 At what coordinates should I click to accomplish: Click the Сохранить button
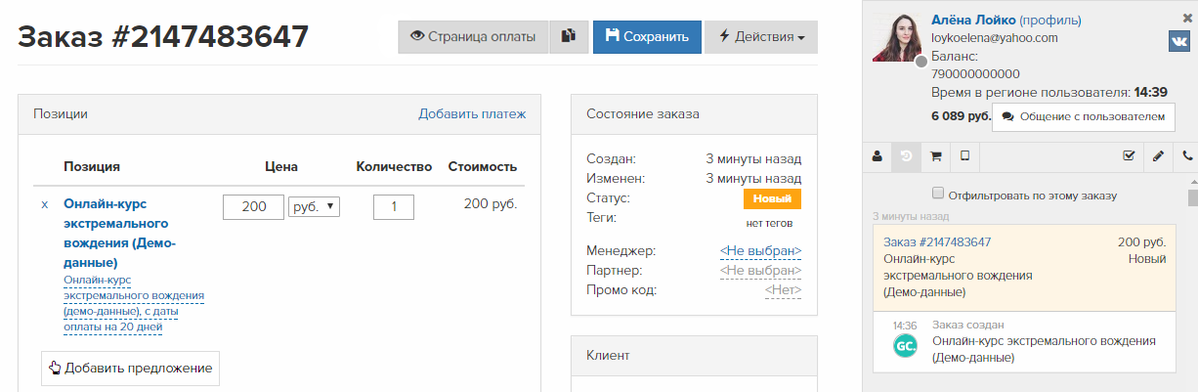click(x=647, y=37)
